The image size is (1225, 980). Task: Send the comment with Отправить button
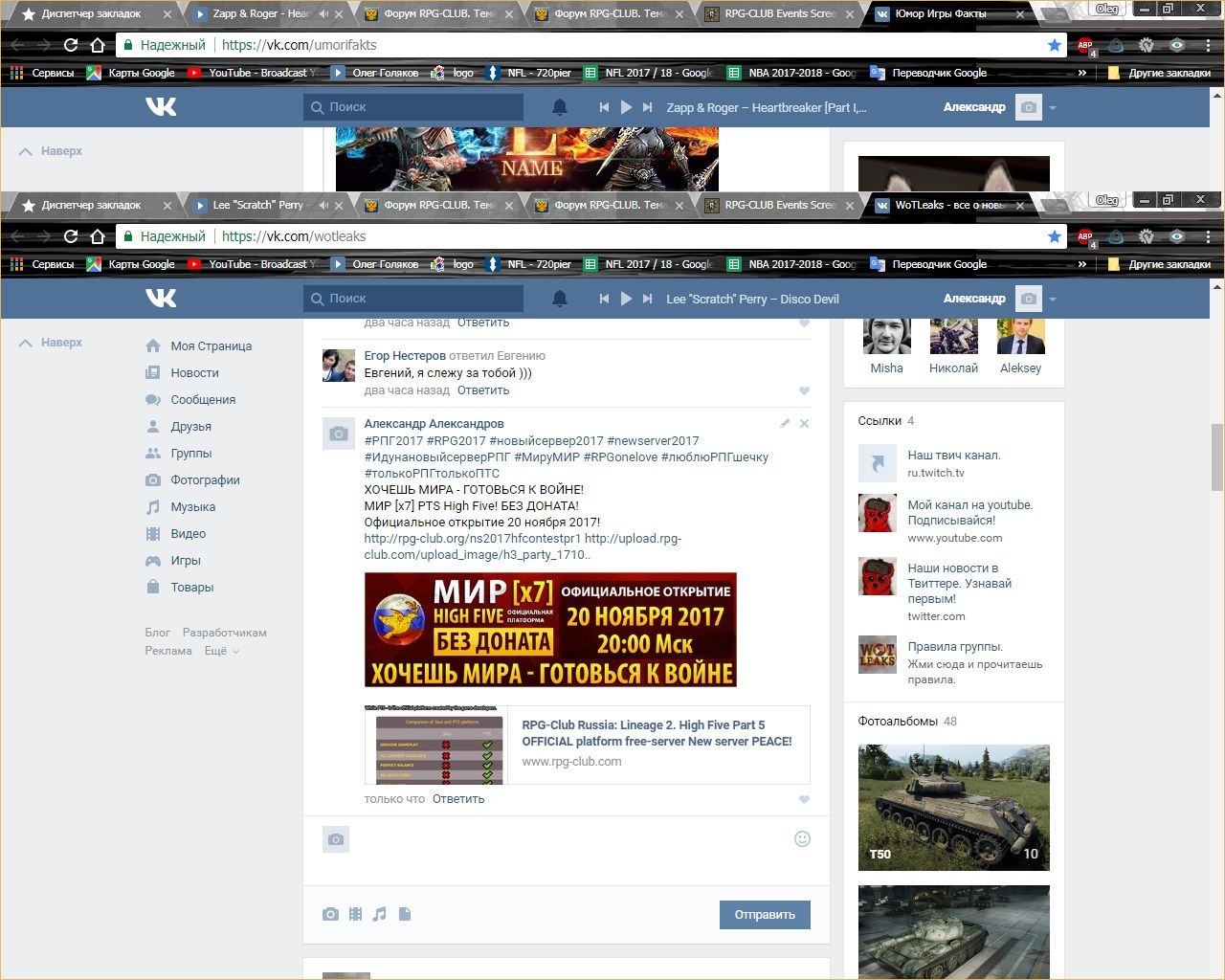coord(765,915)
